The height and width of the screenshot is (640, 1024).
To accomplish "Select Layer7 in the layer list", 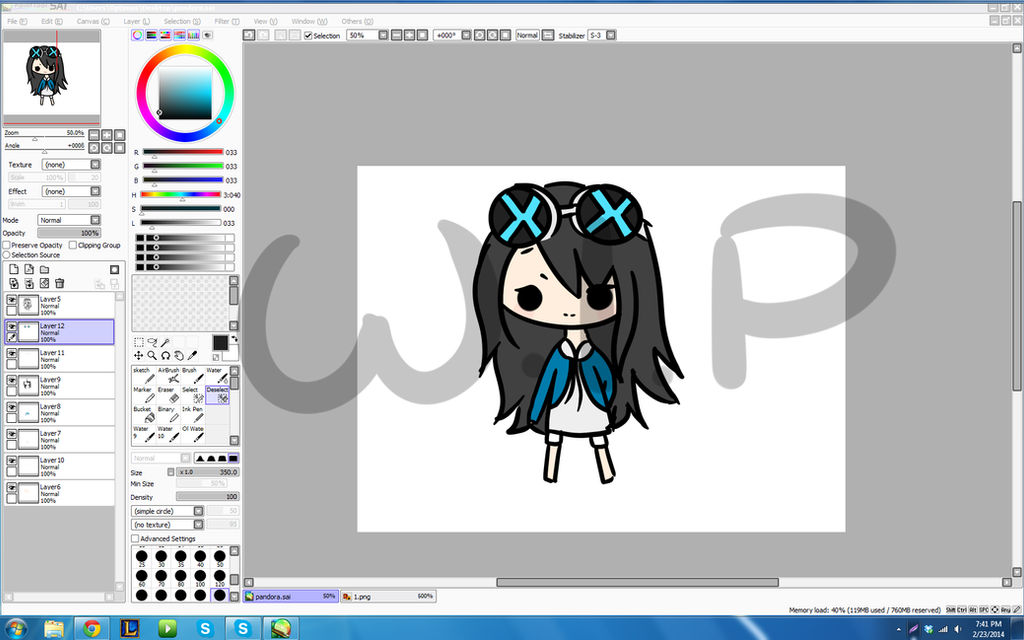I will point(59,440).
